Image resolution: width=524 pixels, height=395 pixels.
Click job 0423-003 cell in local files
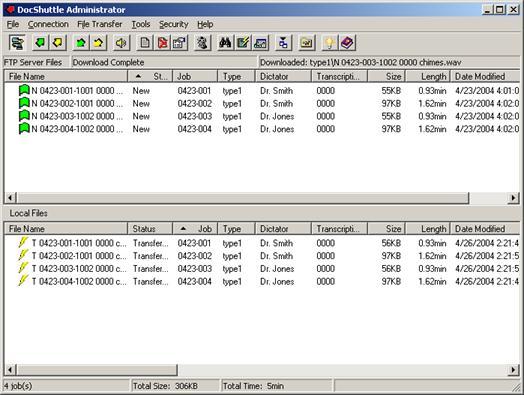[x=194, y=268]
